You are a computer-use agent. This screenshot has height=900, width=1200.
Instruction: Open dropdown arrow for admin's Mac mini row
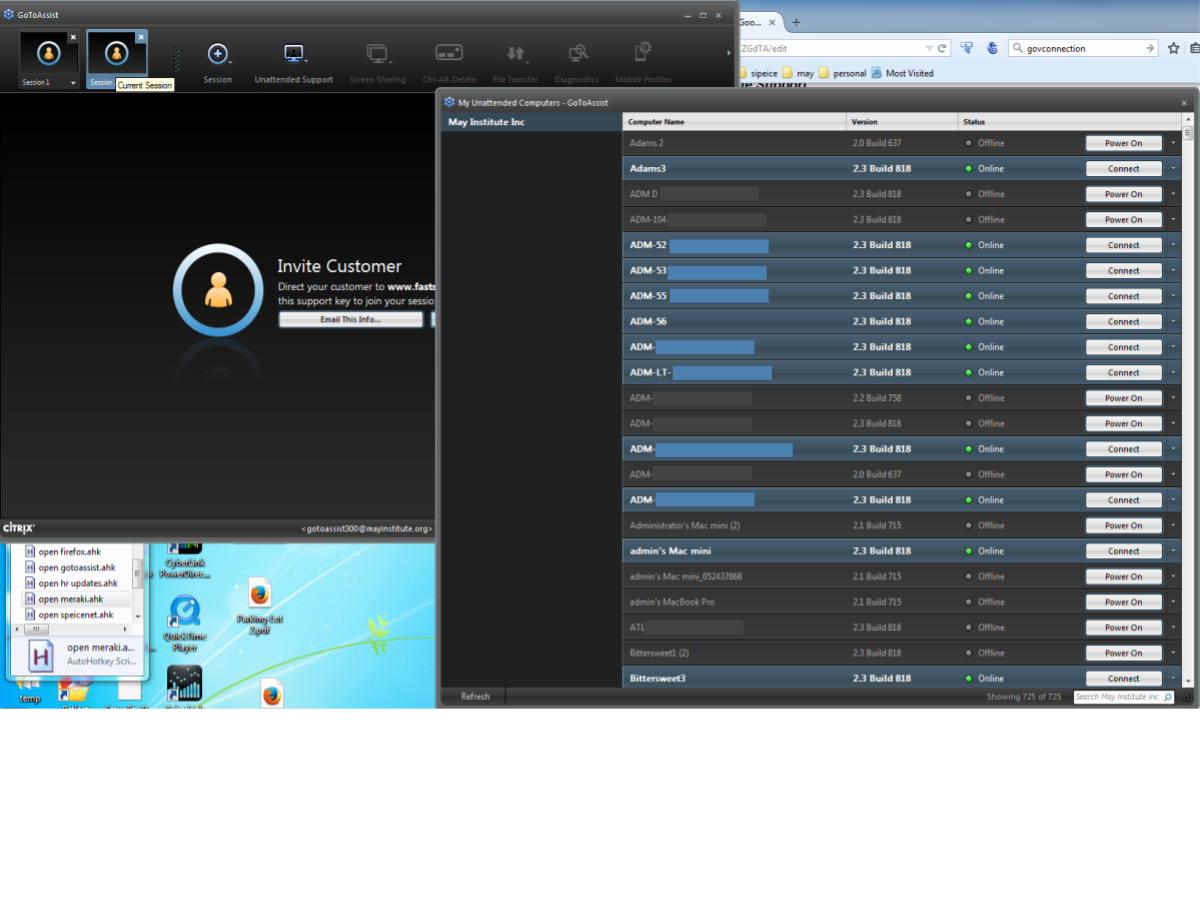tap(1172, 551)
